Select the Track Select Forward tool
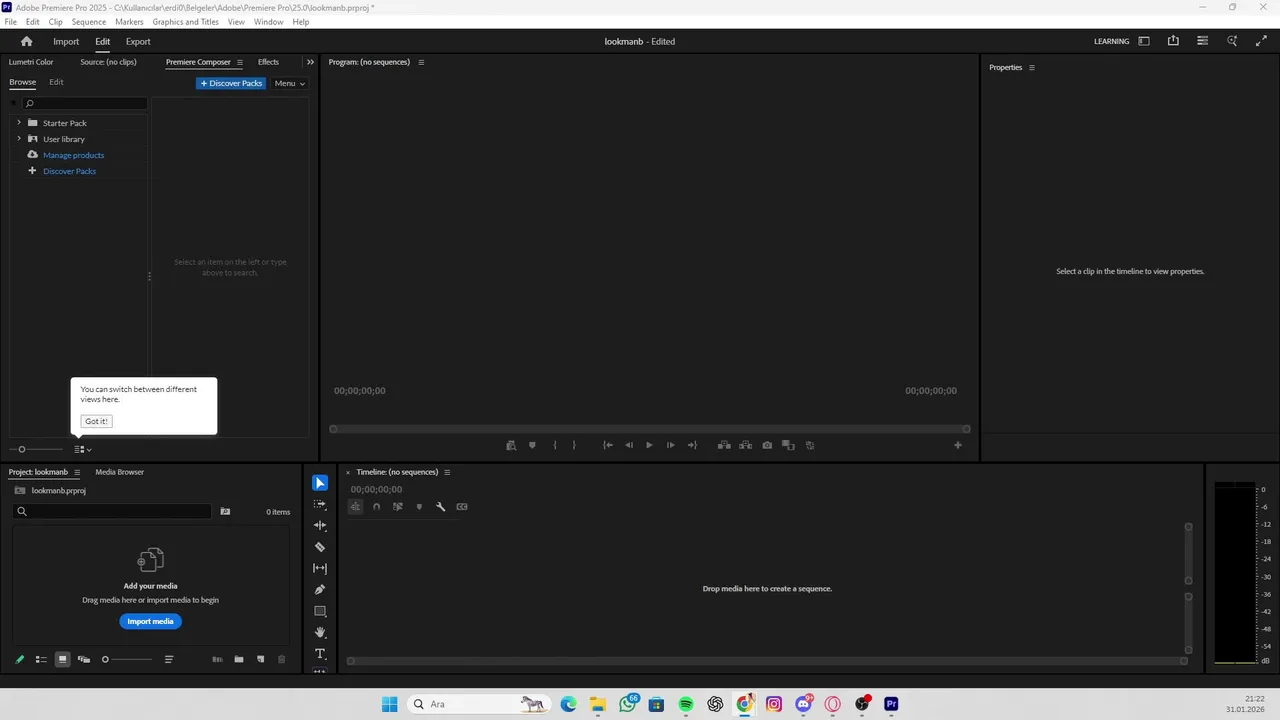 point(320,505)
